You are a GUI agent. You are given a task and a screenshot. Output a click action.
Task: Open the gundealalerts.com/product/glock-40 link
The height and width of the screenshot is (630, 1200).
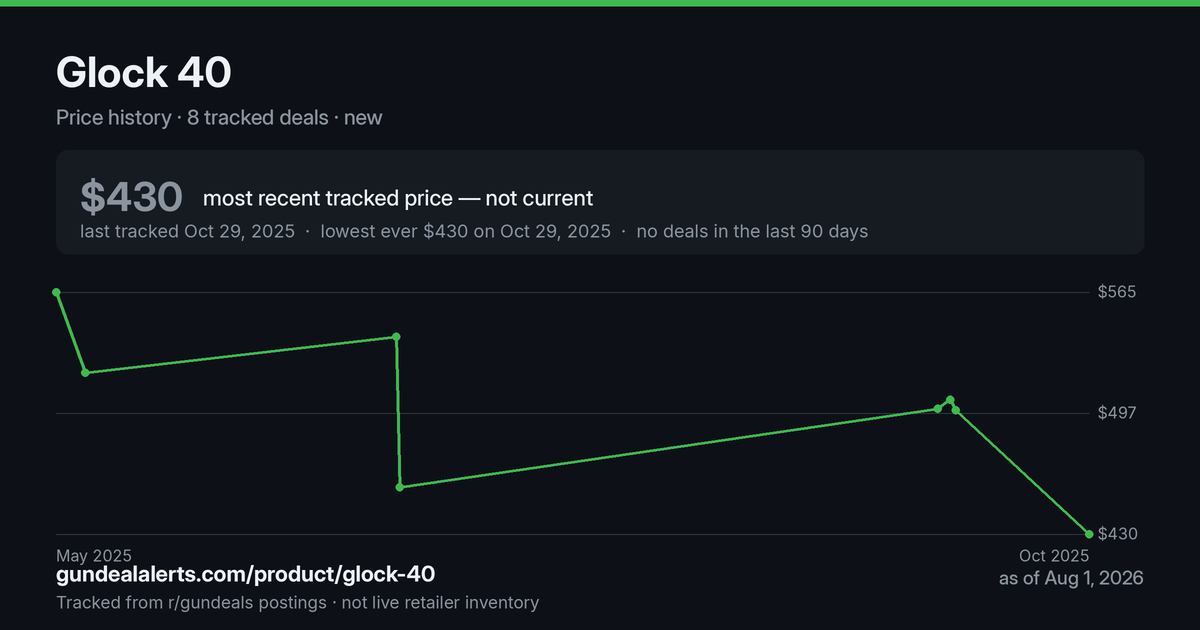[246, 575]
